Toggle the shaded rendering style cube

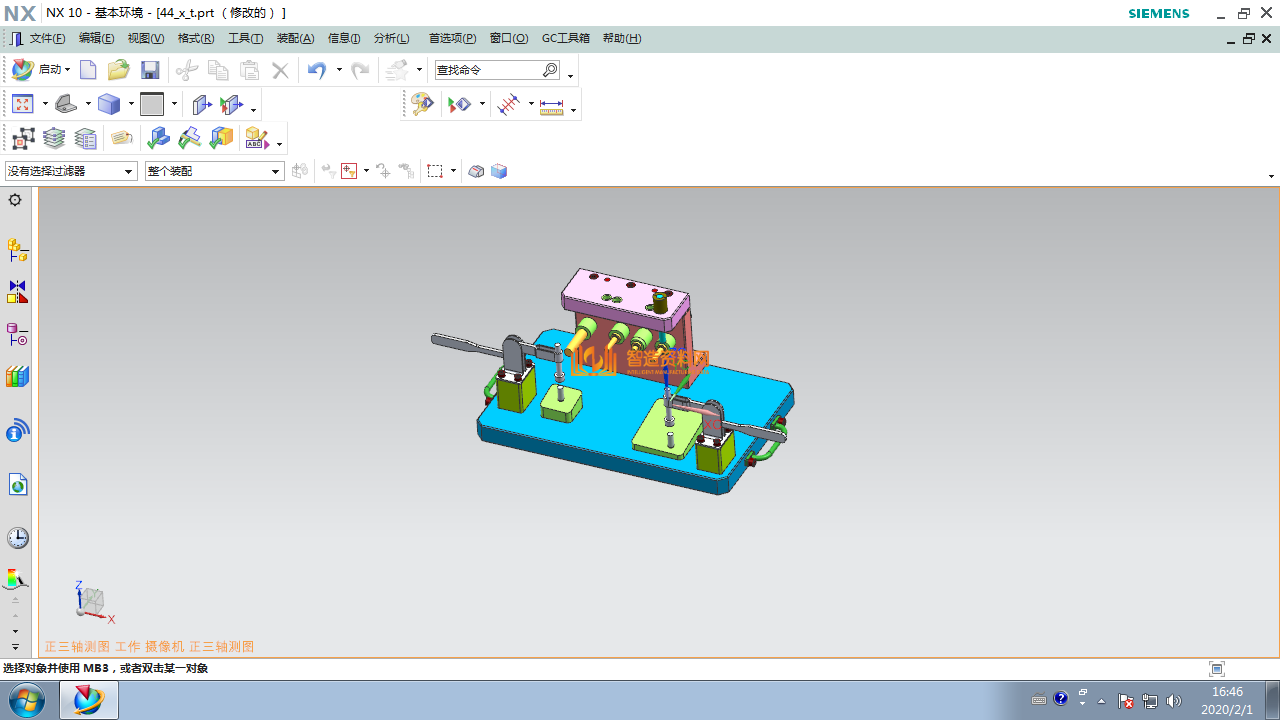click(108, 104)
